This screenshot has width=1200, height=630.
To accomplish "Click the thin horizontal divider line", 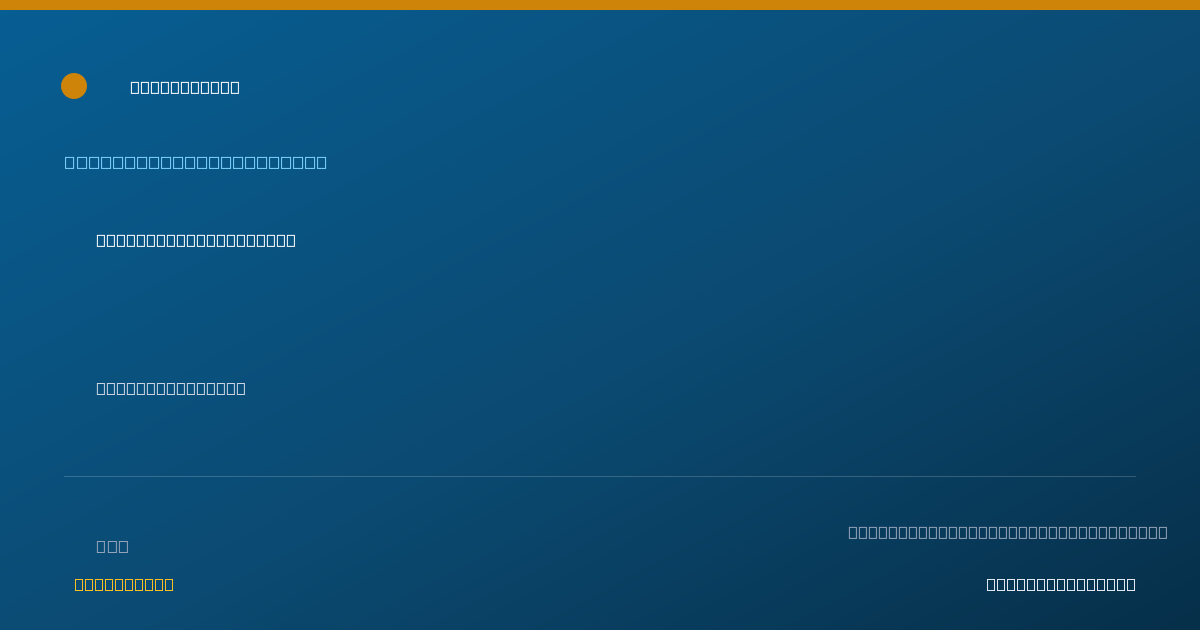I will pos(600,476).
